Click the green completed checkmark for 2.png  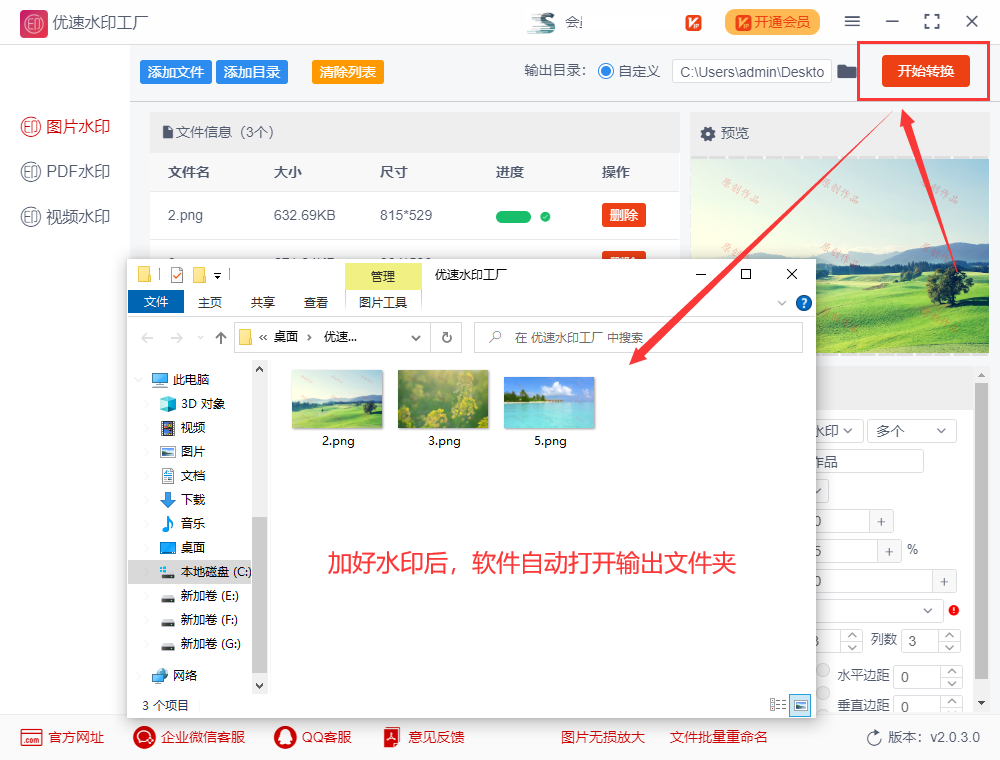[545, 217]
